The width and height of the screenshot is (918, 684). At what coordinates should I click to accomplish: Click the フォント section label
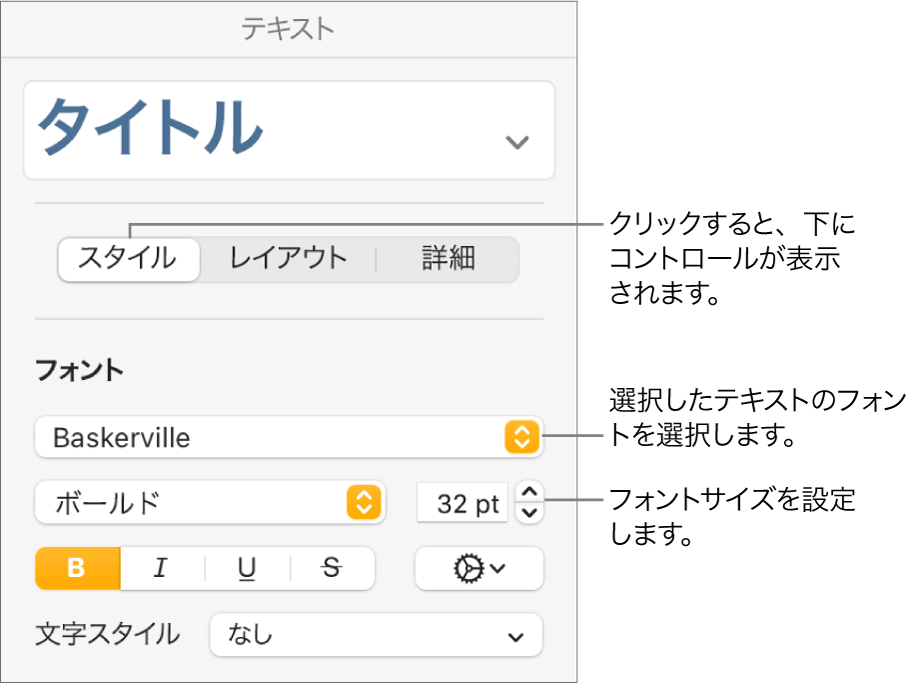80,371
